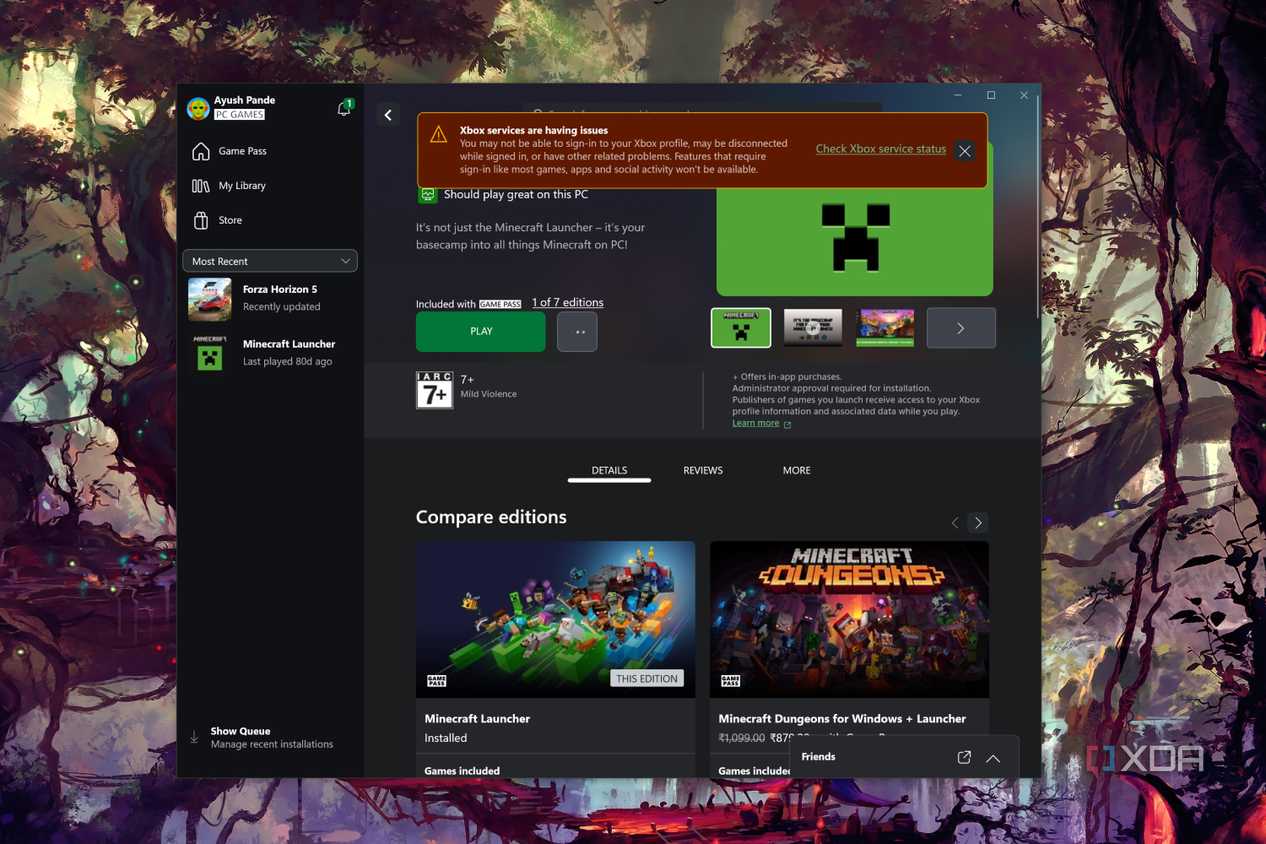Open Check Xbox service status link
This screenshot has height=844, width=1266.
tap(880, 149)
